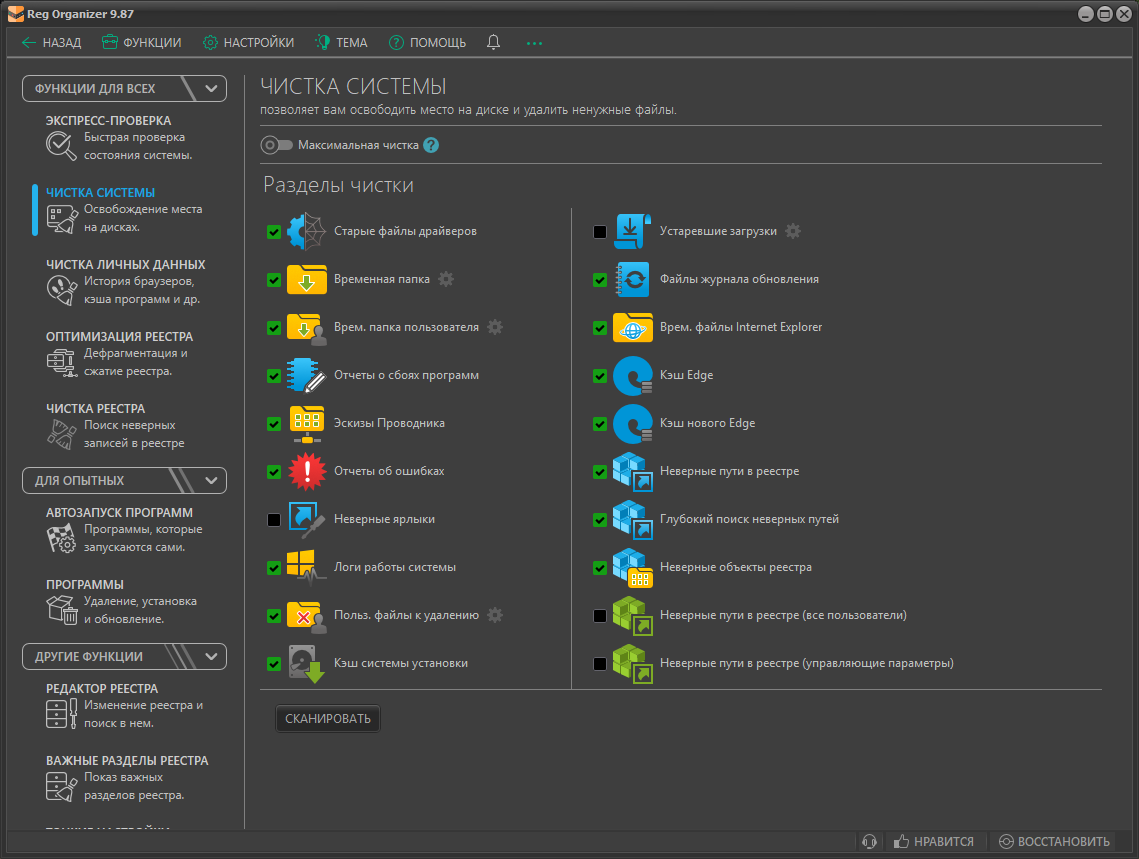Check the Неверные ярлыки checkbox
Screen dimensions: 1139x859
[x=274, y=520]
